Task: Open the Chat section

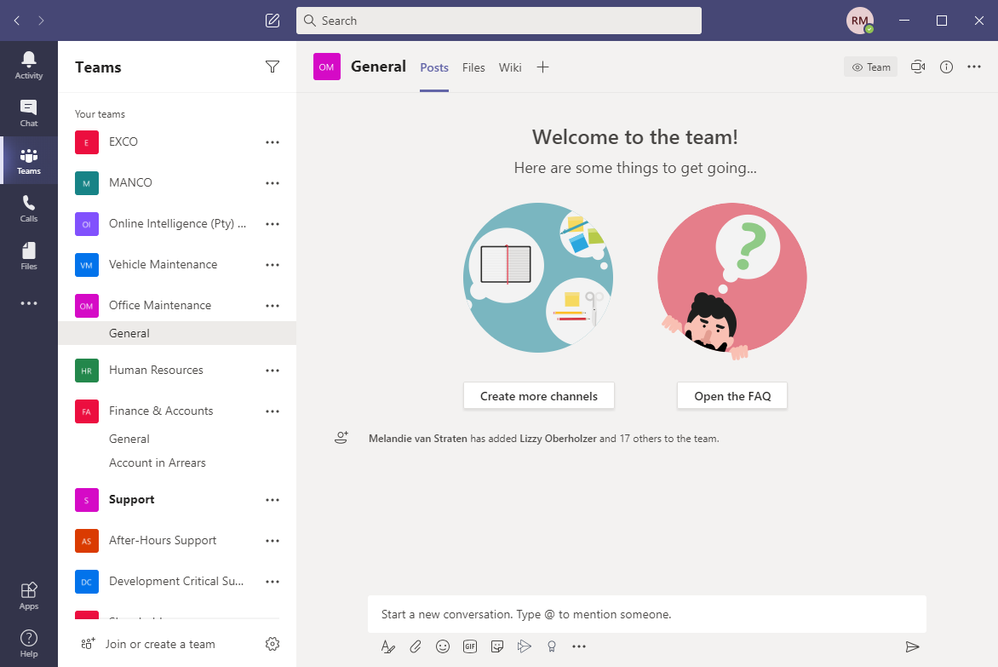Action: pos(29,113)
